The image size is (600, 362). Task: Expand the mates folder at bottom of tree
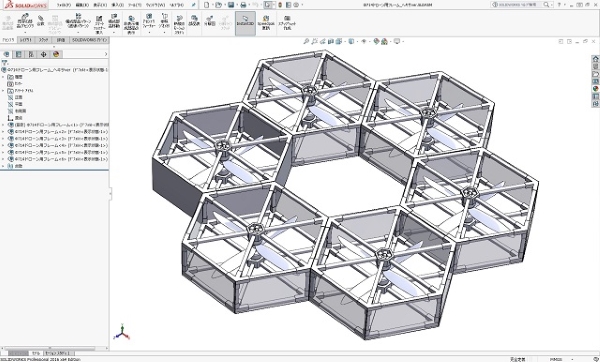tap(3, 166)
